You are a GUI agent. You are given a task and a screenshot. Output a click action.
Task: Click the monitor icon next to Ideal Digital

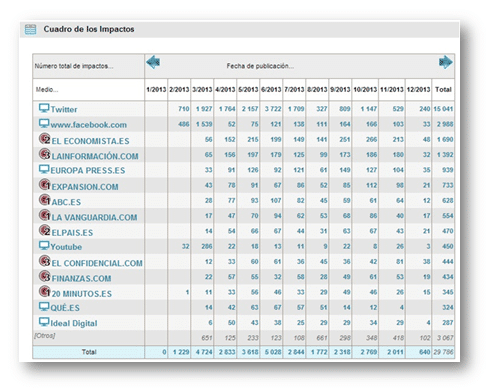click(44, 322)
